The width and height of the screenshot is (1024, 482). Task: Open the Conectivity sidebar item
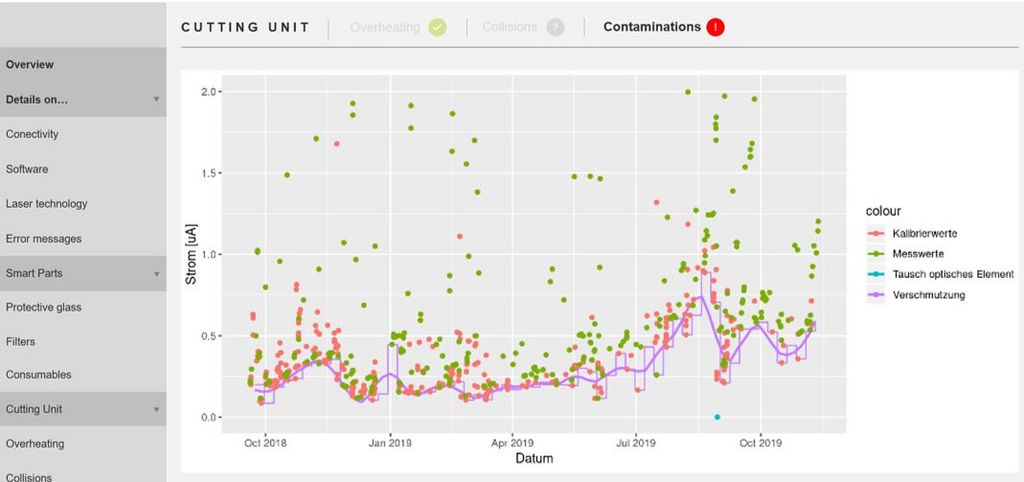click(x=32, y=134)
